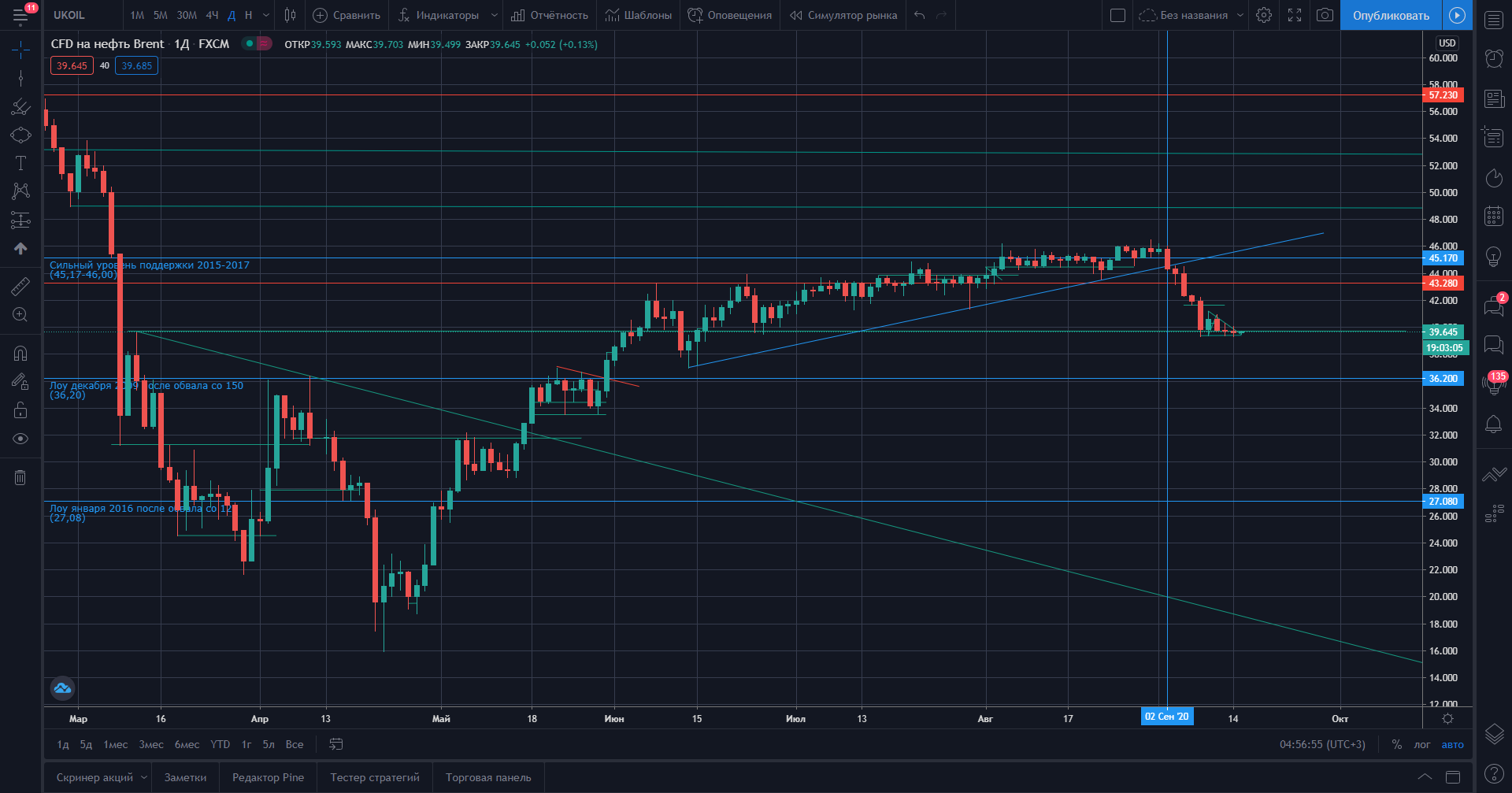The height and width of the screenshot is (793, 1512).
Task: Enter fullscreen mode
Action: click(x=1294, y=15)
